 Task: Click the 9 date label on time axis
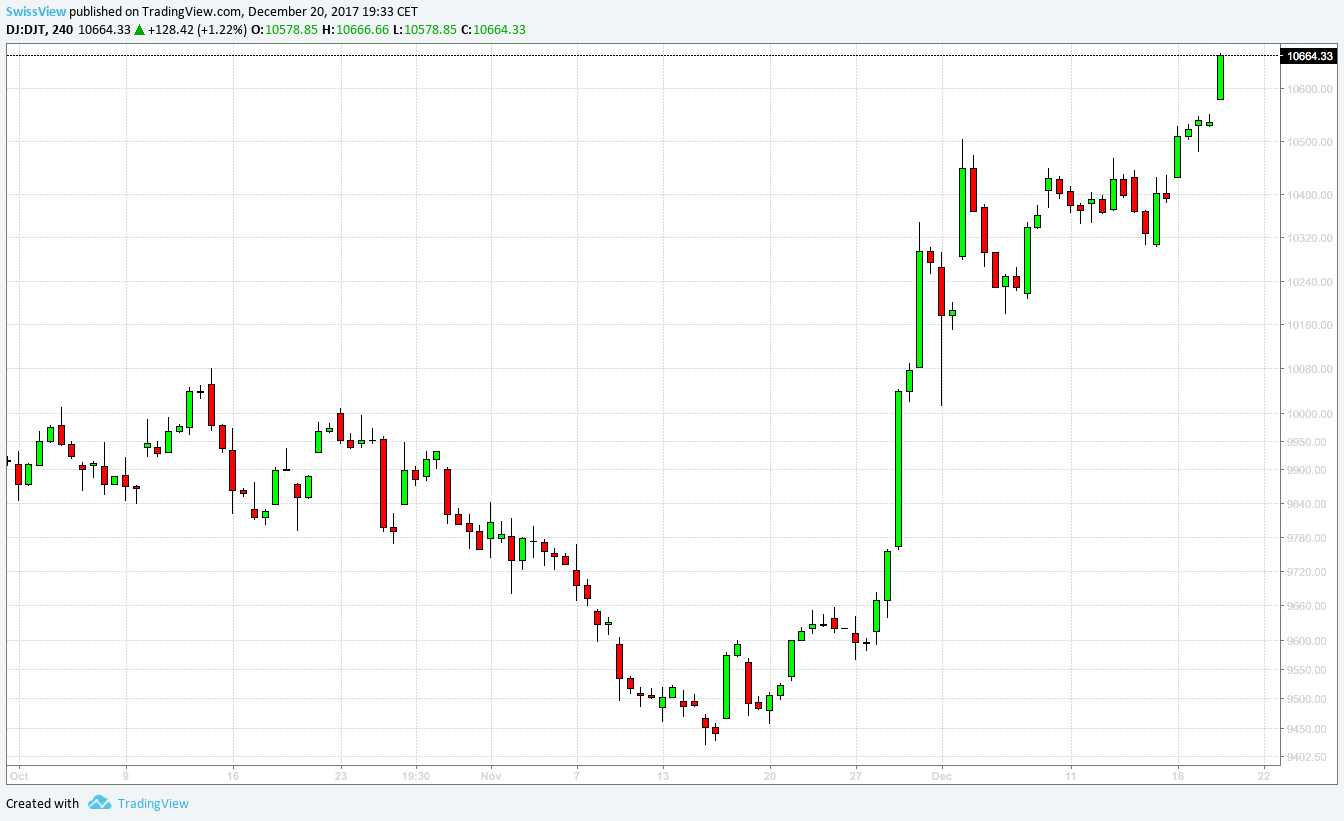126,775
